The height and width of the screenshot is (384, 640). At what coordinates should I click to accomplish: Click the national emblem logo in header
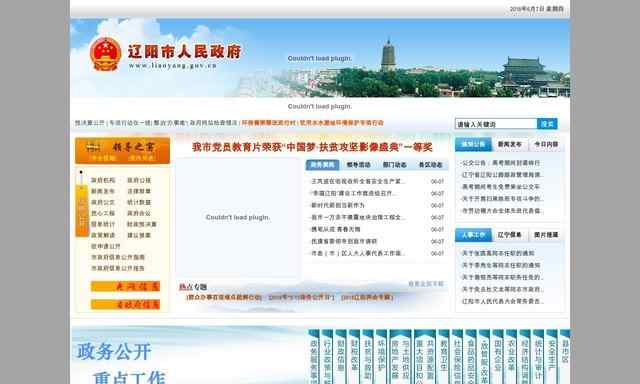point(105,54)
